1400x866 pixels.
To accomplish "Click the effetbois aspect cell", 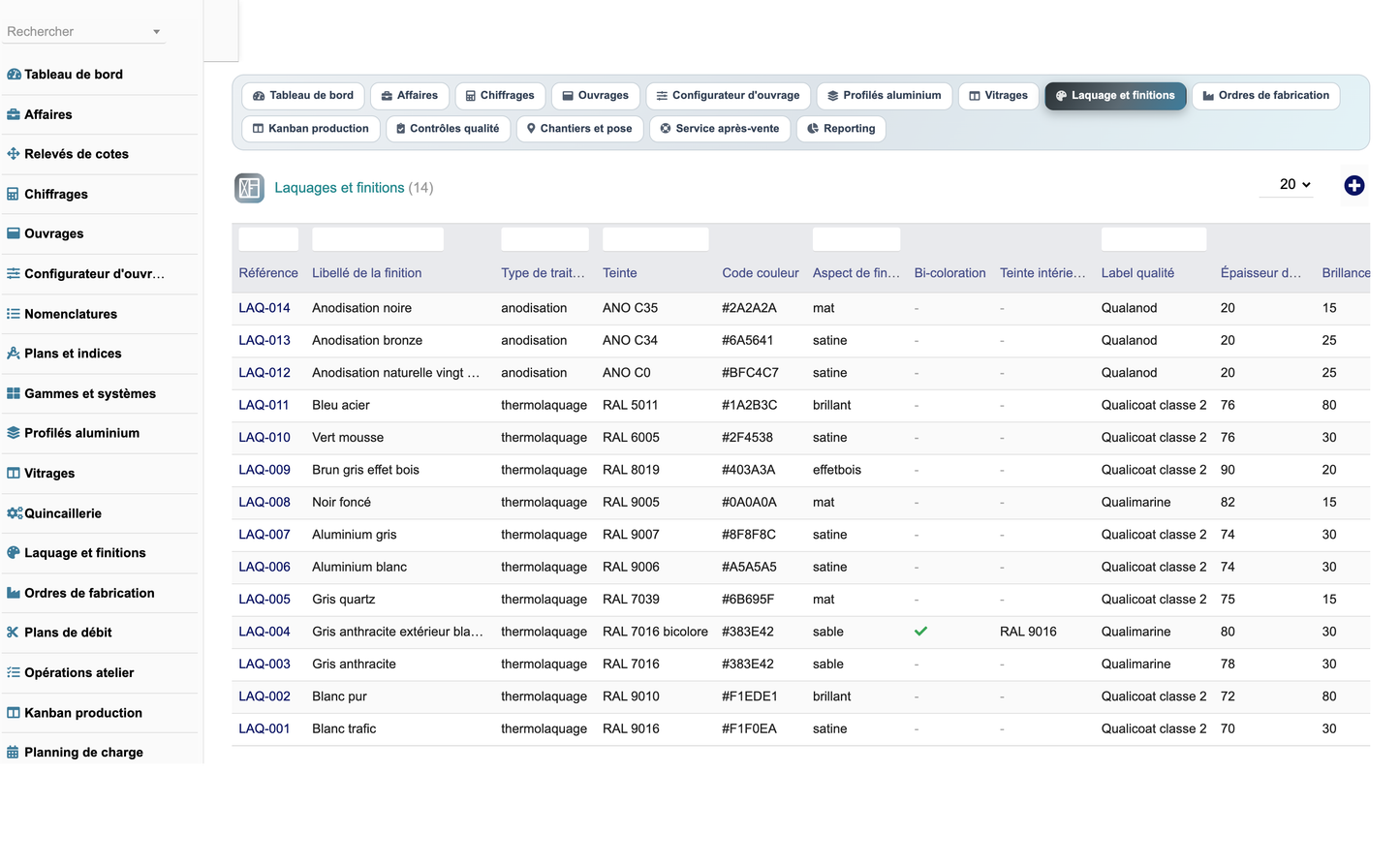I will coord(837,470).
